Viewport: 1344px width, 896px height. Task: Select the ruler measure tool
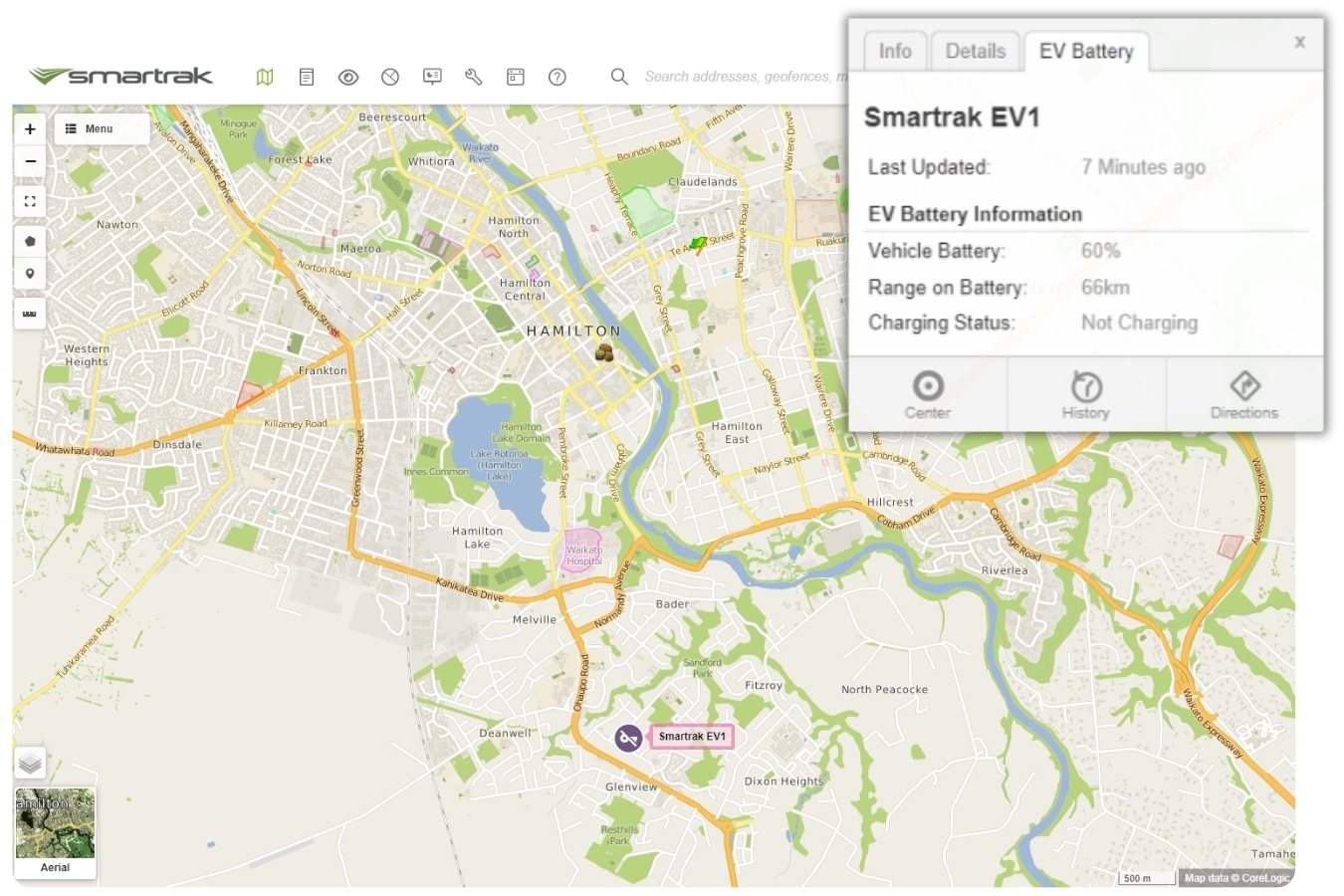pyautogui.click(x=30, y=314)
